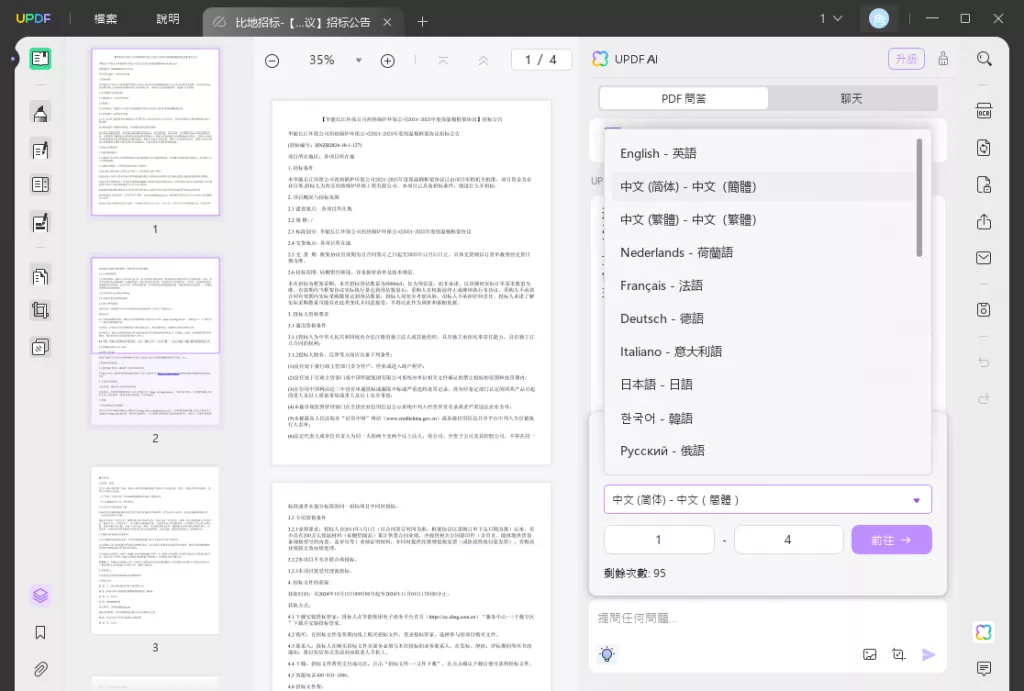Open the Form preparation tool in left sidebar
This screenshot has width=1024, height=691.
(40, 185)
